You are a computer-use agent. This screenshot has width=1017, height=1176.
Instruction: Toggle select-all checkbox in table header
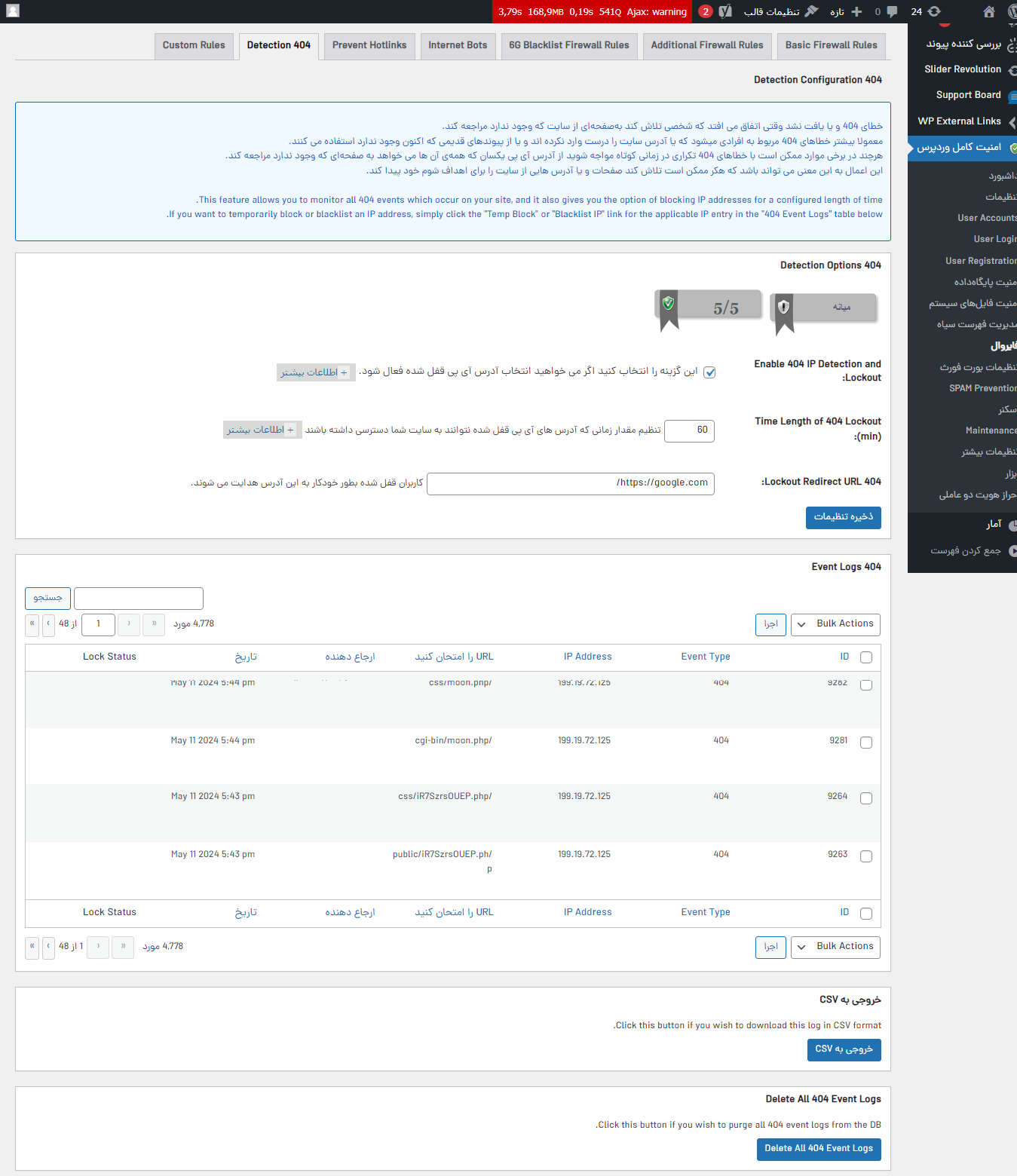866,657
